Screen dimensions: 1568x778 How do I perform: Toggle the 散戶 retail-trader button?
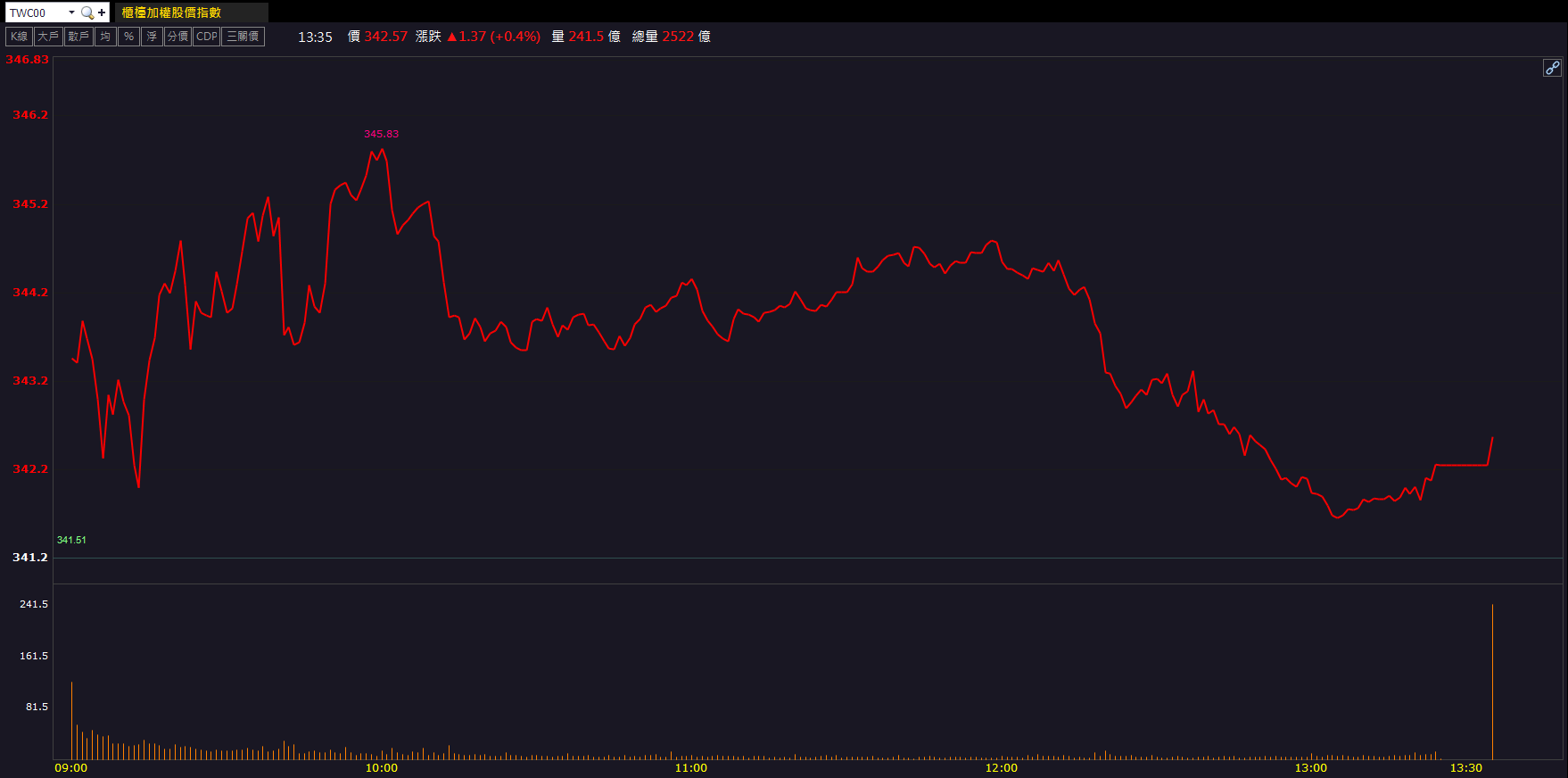tap(78, 37)
